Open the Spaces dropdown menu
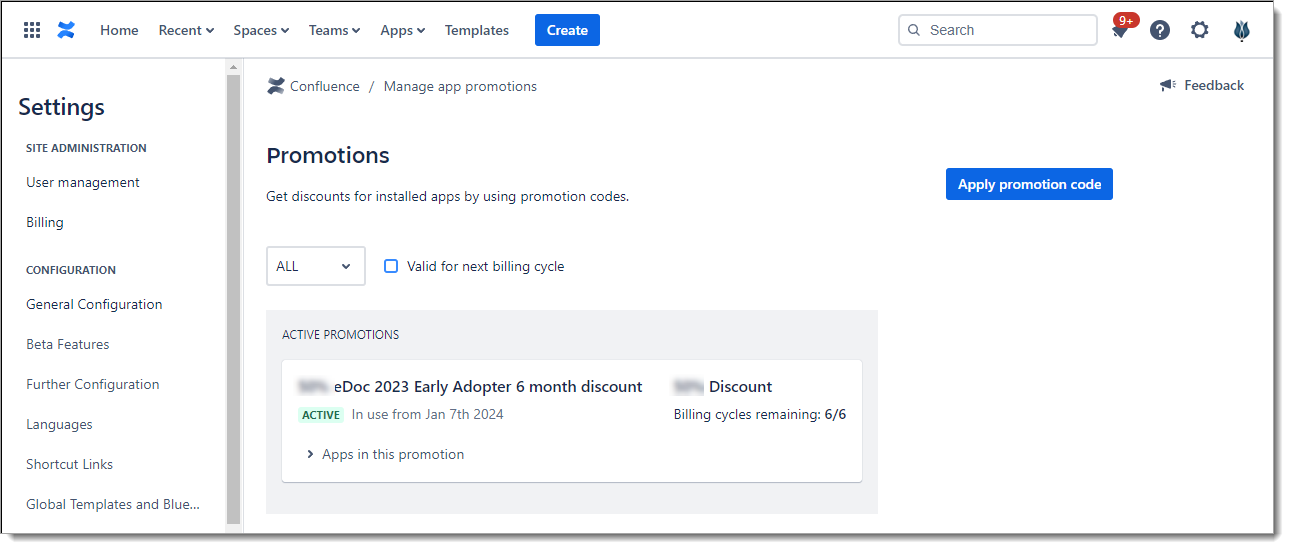 [x=261, y=30]
